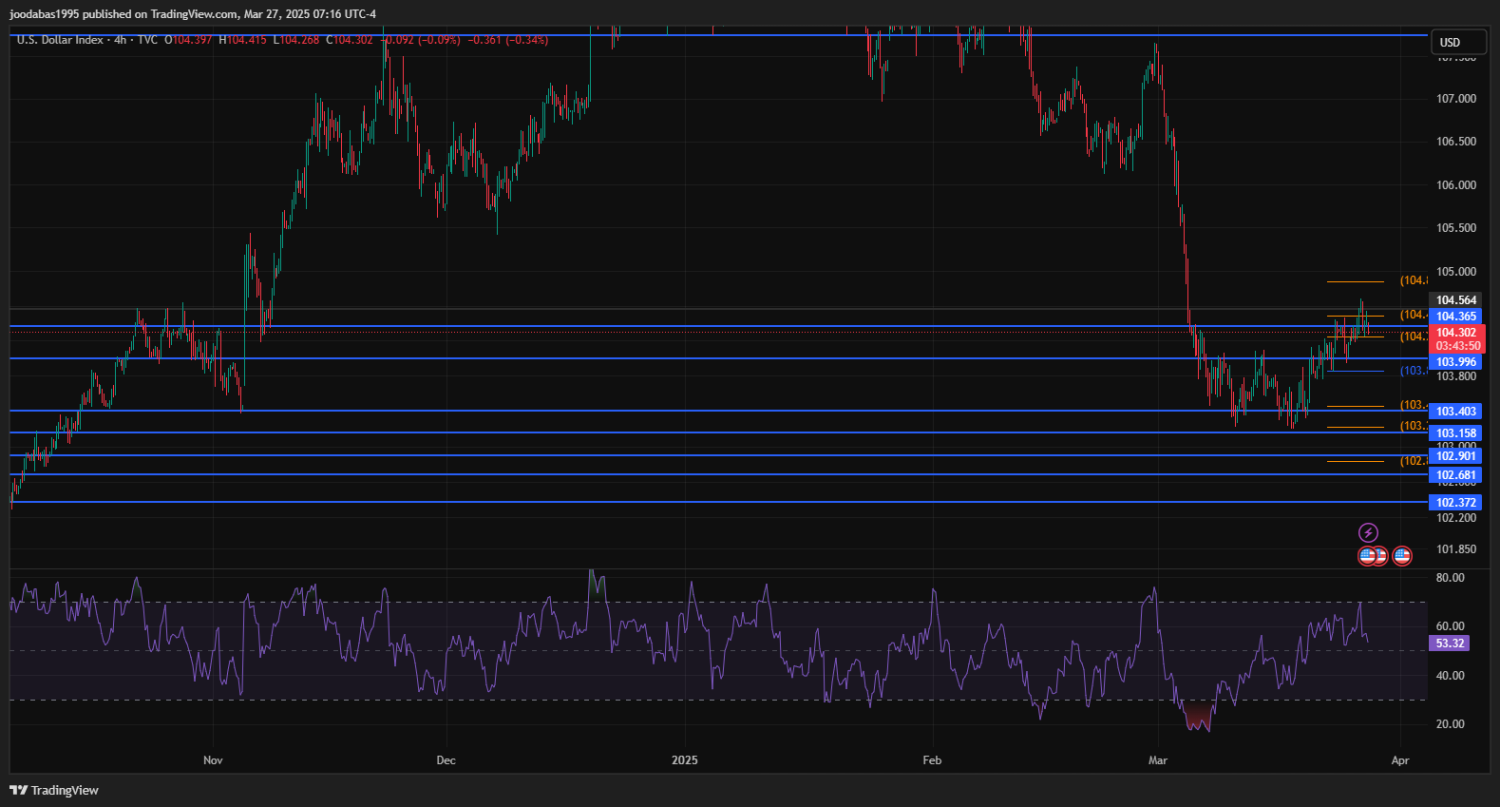Select the 102.372 lowest blue price label
This screenshot has width=1500, height=807.
point(1455,502)
